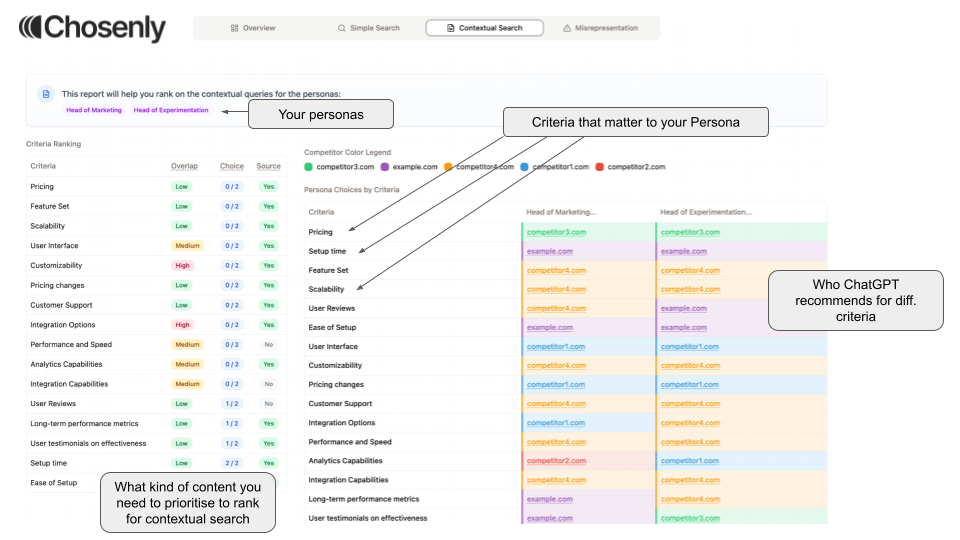Click High overlap badge for Integration Options
Viewport: 960px width, 540px height.
point(182,325)
